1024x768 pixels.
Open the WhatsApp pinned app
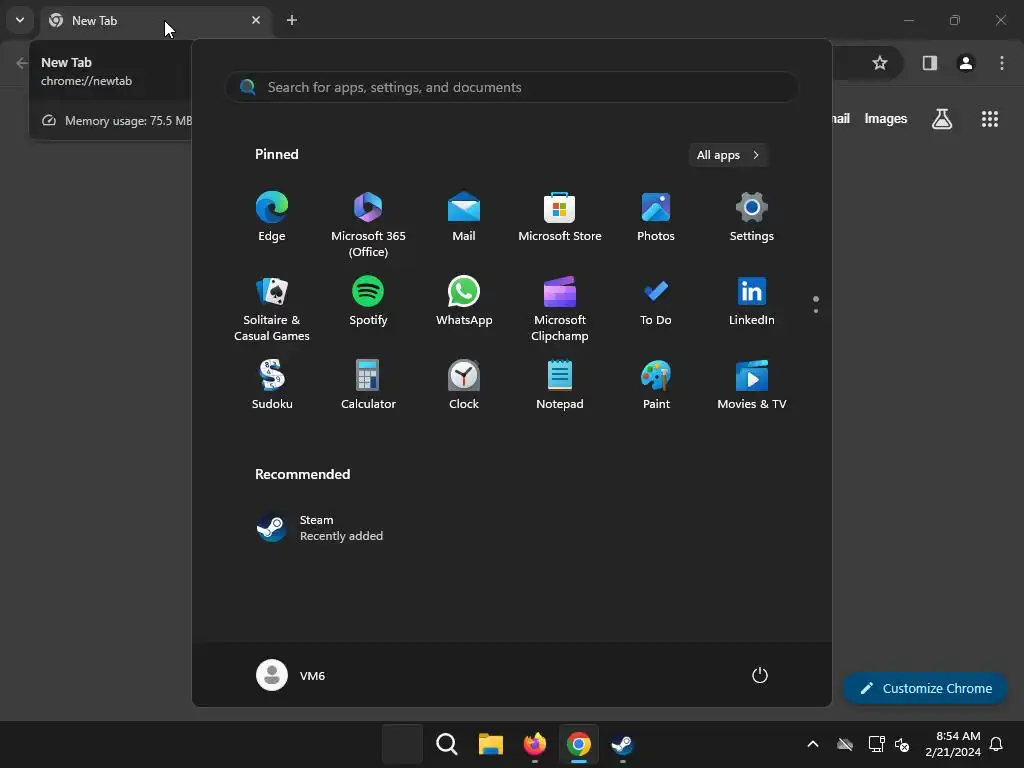click(x=464, y=300)
